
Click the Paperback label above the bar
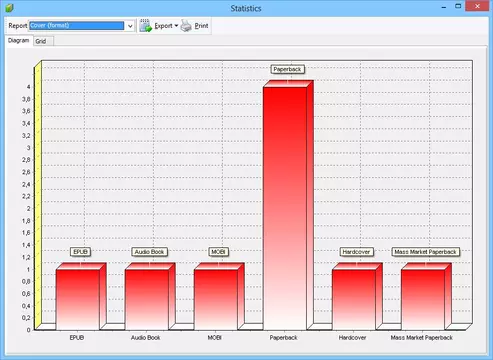pyautogui.click(x=287, y=69)
